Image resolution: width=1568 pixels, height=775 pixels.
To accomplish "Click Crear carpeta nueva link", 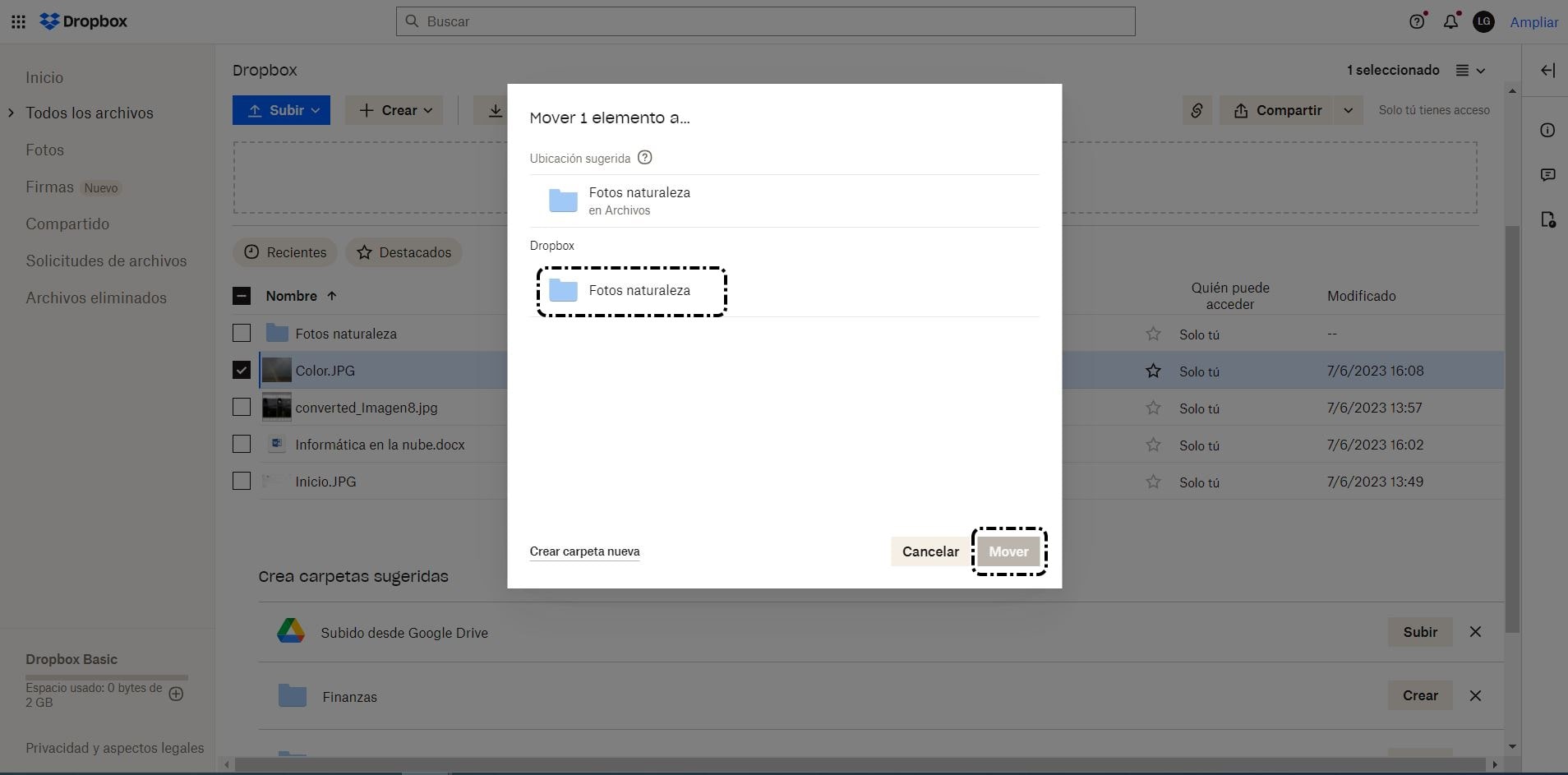I will coord(584,551).
